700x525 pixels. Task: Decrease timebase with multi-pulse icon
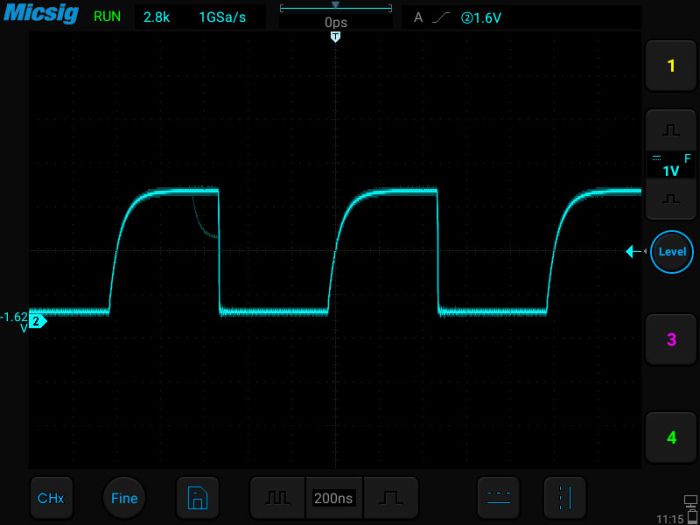coord(278,498)
